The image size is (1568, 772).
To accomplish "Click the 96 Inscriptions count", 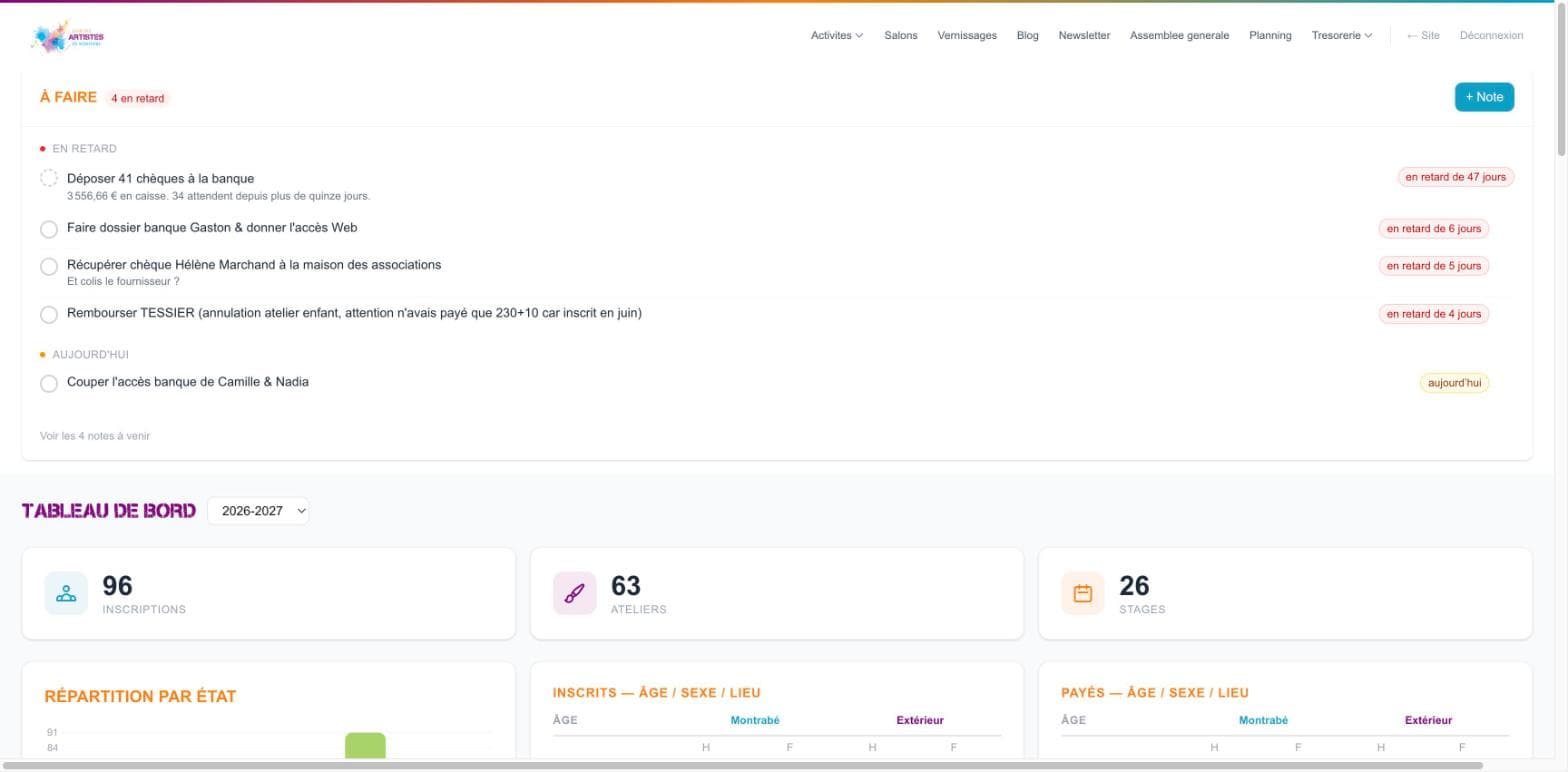I will pyautogui.click(x=117, y=585).
